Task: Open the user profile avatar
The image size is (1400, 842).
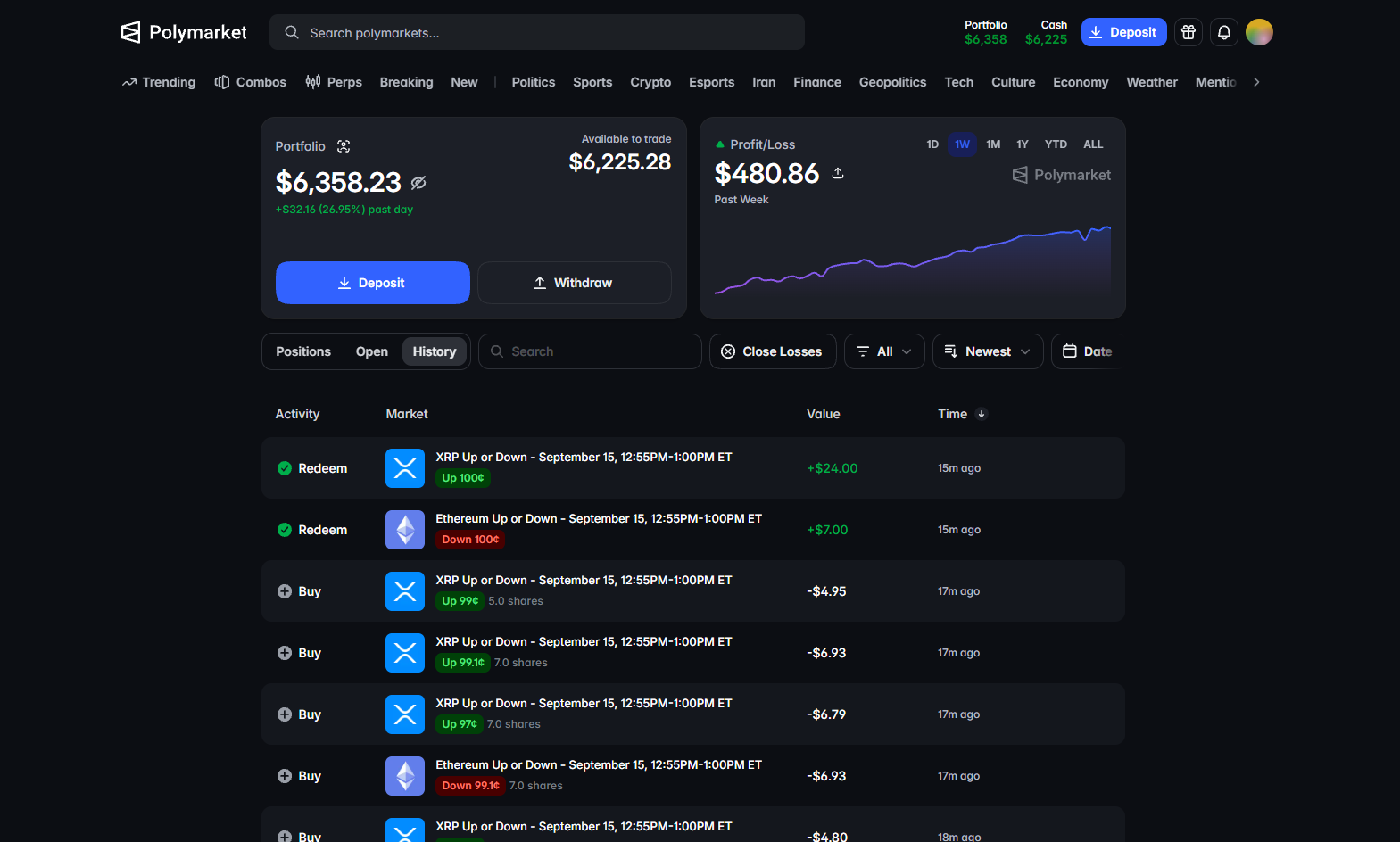Action: (x=1259, y=32)
